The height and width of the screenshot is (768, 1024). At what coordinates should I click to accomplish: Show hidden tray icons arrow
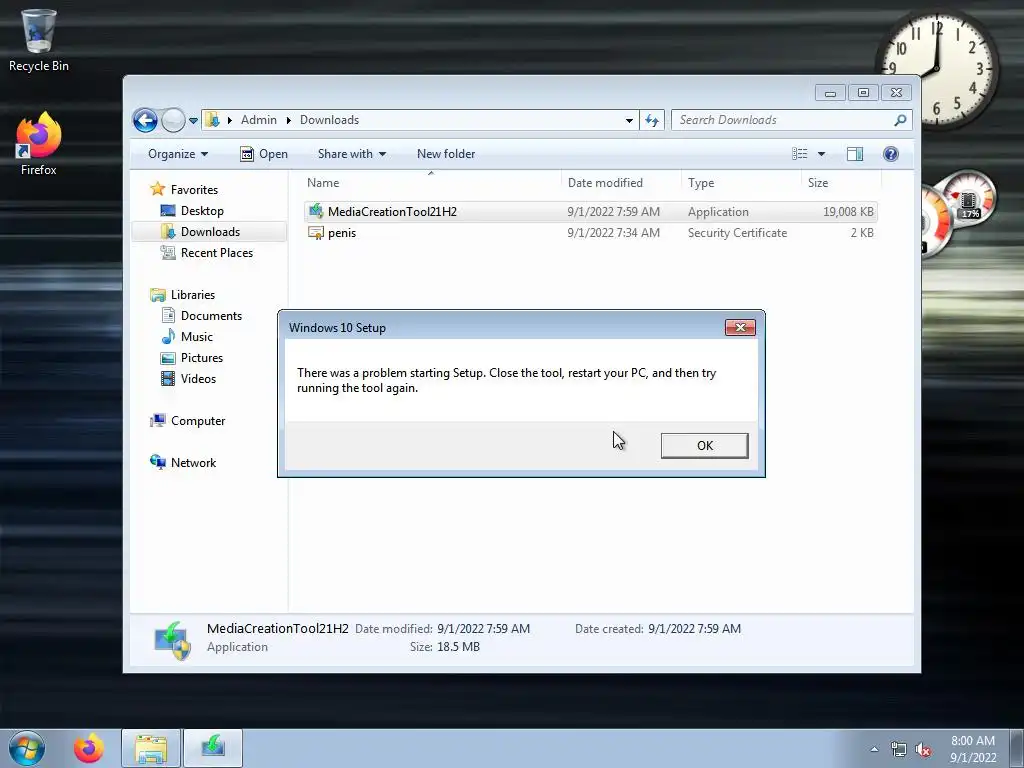coord(874,749)
